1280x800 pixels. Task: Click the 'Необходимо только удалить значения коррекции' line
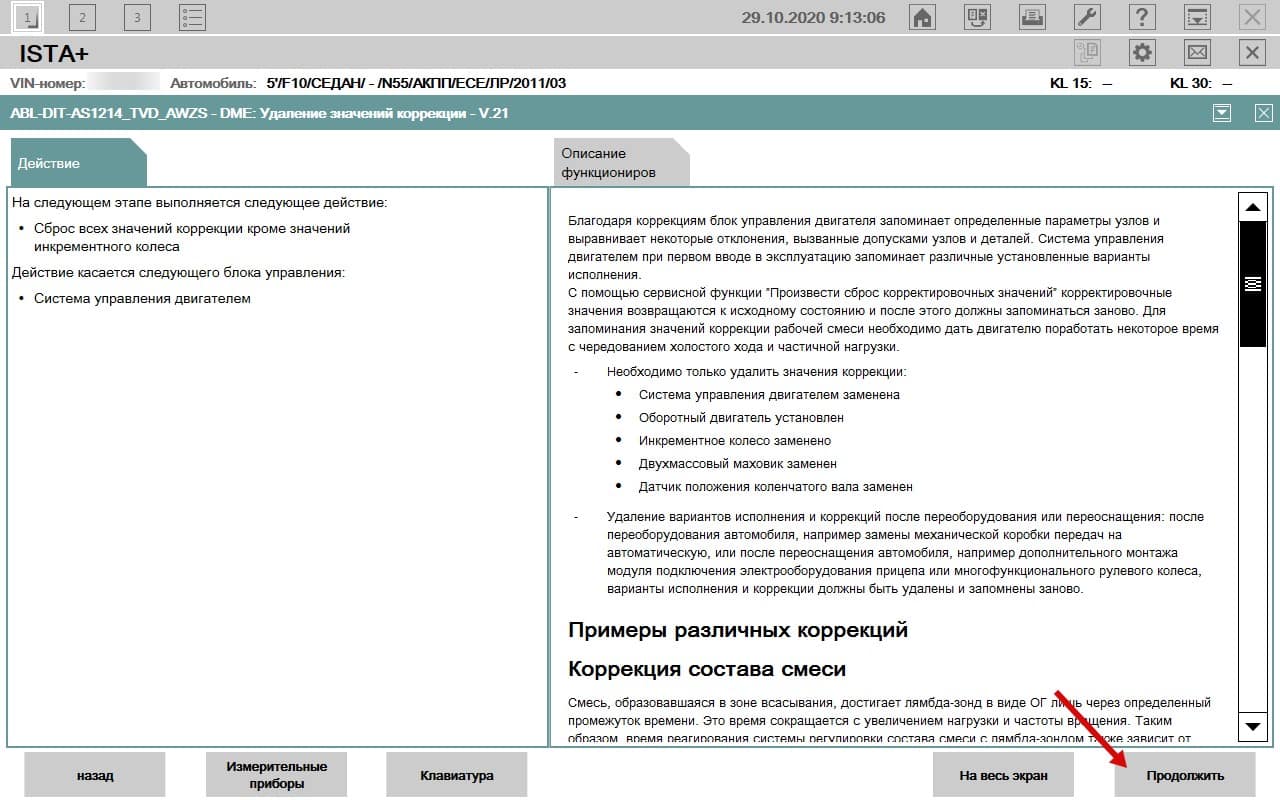[x=756, y=371]
